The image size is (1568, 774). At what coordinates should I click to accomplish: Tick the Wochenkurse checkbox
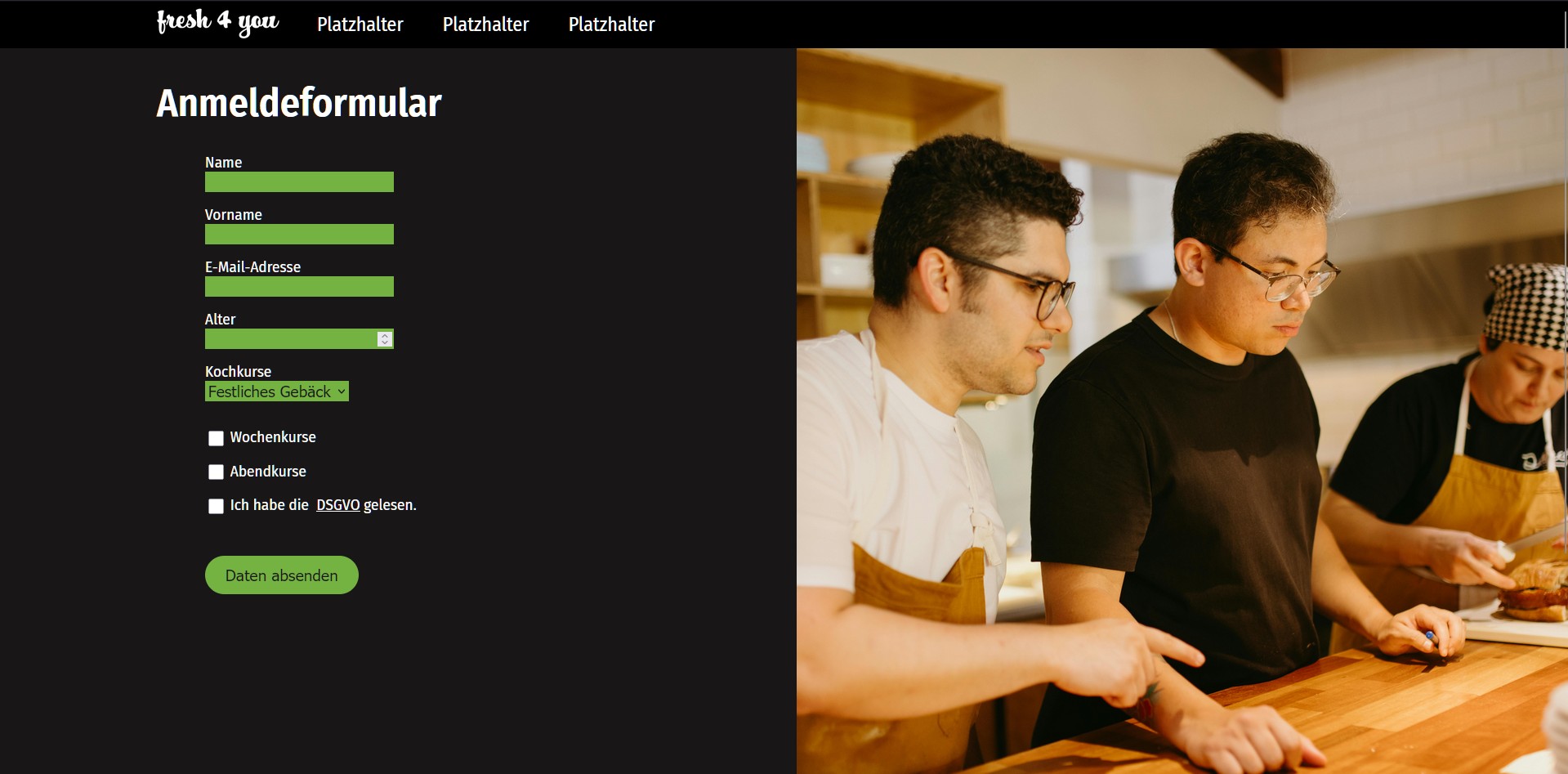click(216, 438)
